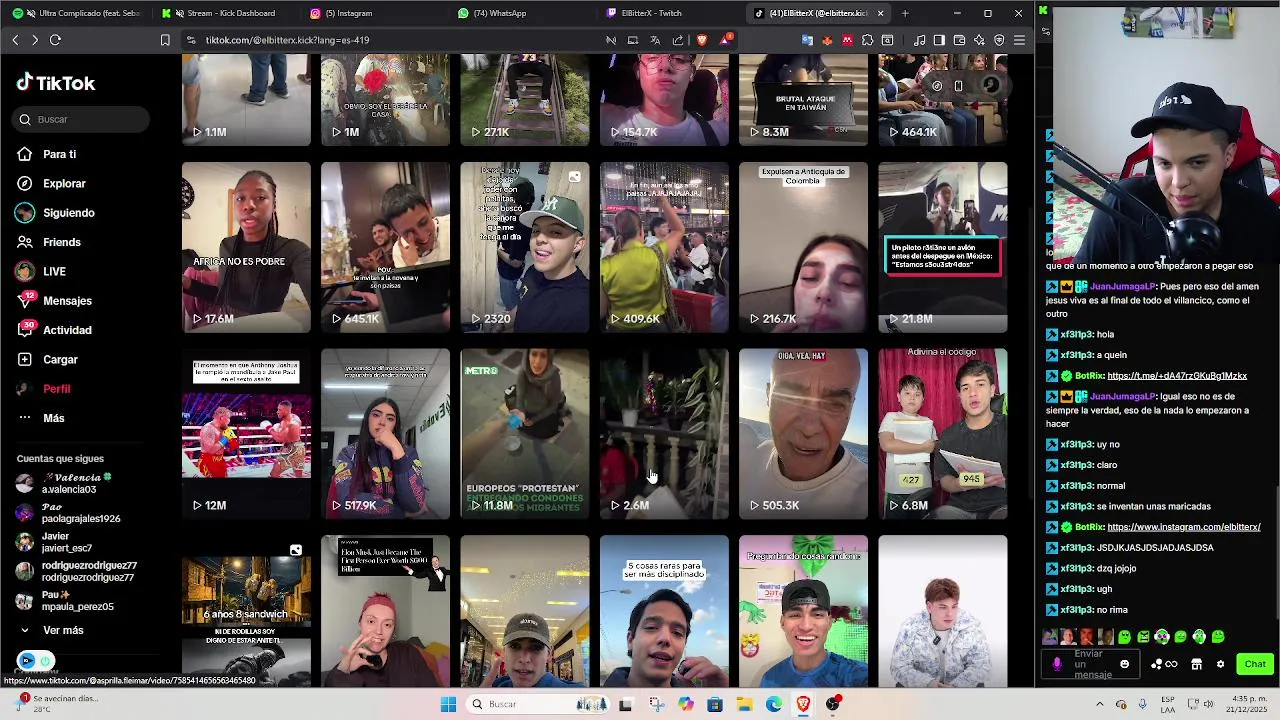Bookmark this page

pos(165,40)
